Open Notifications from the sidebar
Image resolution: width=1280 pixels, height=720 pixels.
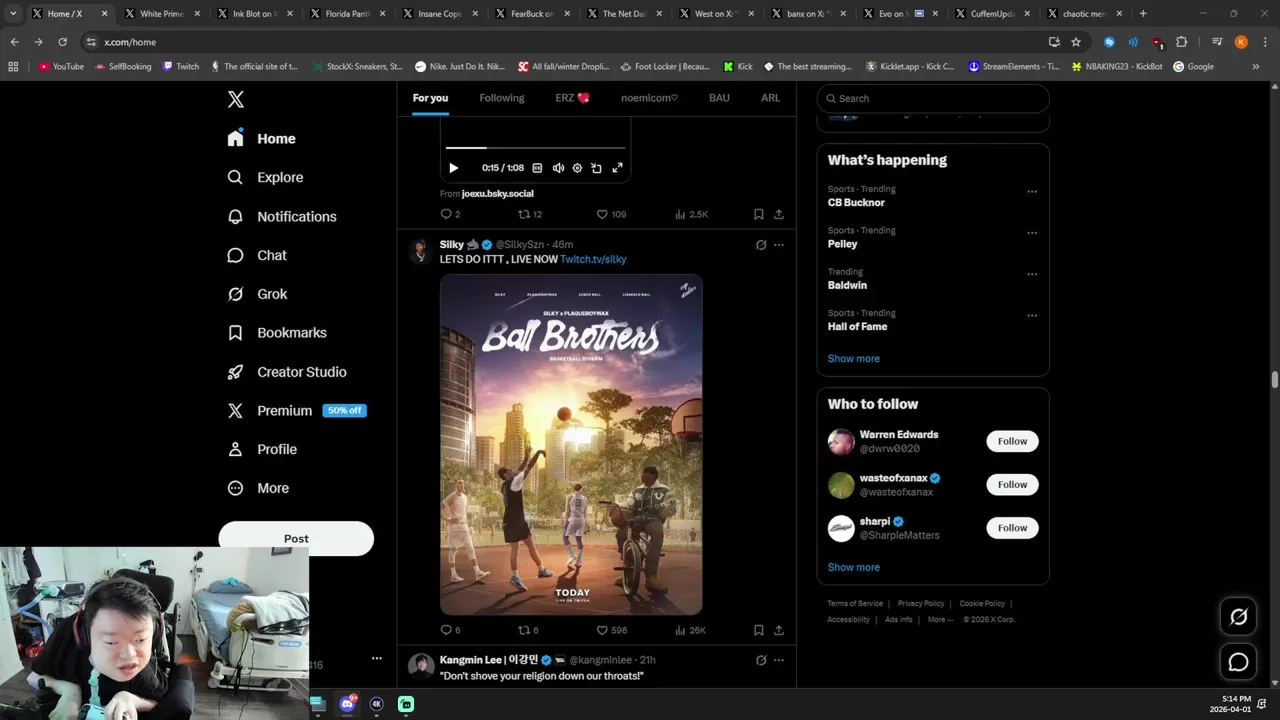point(282,216)
